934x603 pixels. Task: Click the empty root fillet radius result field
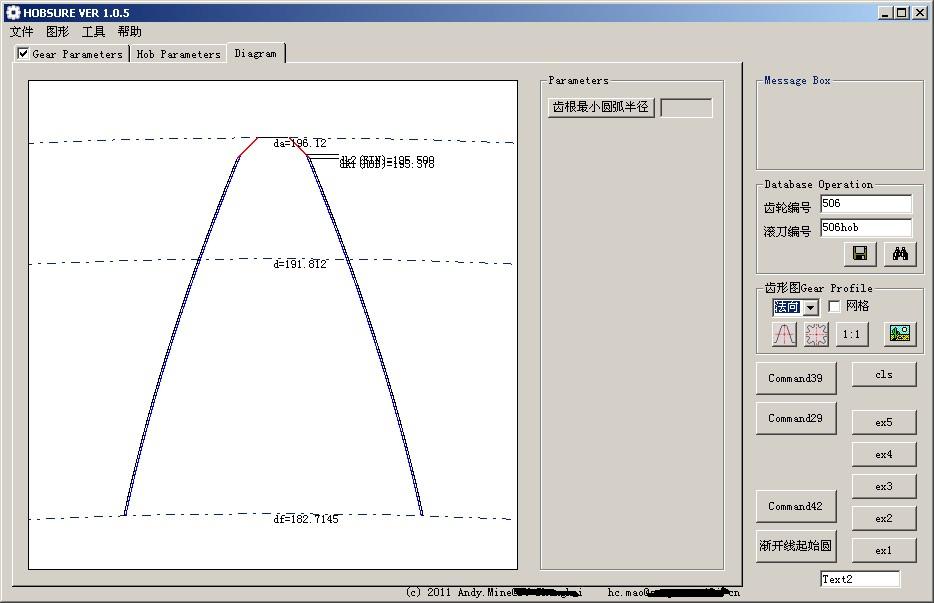686,108
